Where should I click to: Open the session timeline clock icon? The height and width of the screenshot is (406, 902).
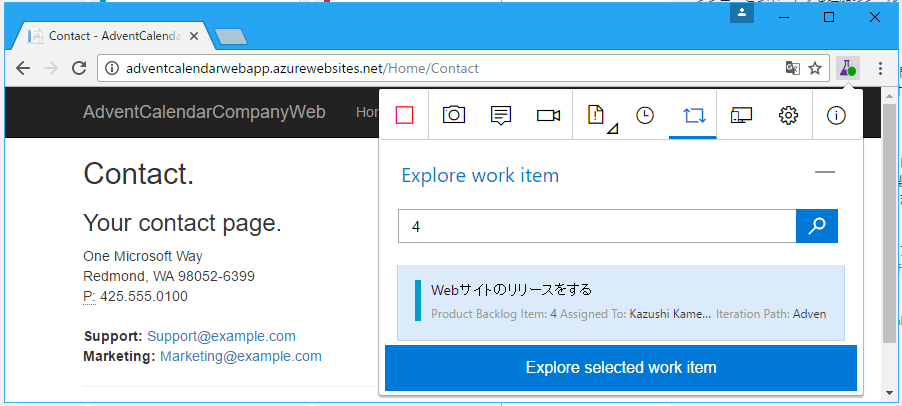tap(645, 115)
